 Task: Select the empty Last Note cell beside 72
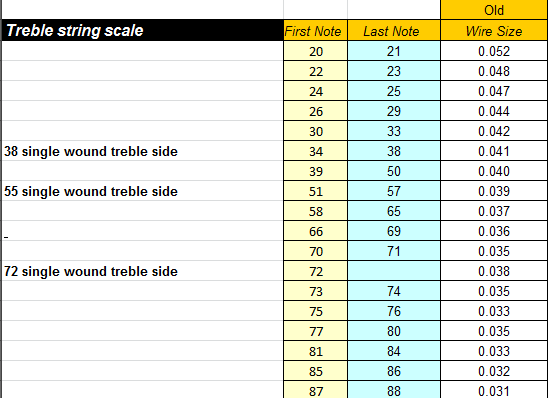[x=394, y=271]
